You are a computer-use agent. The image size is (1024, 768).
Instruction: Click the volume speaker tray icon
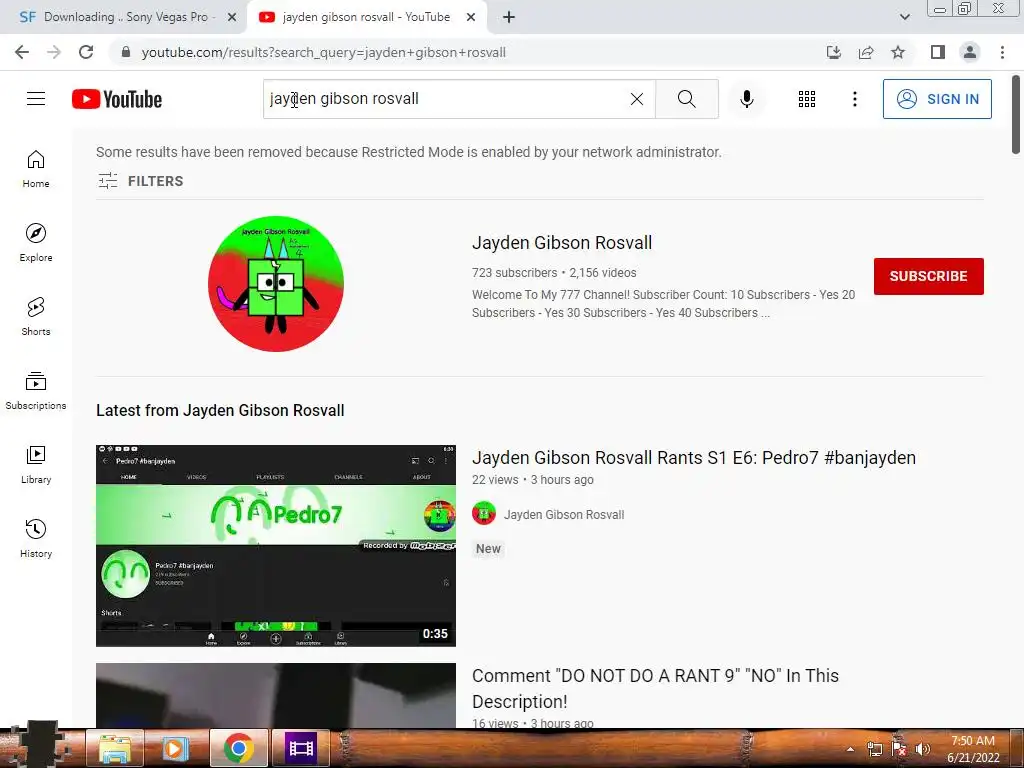[922, 749]
